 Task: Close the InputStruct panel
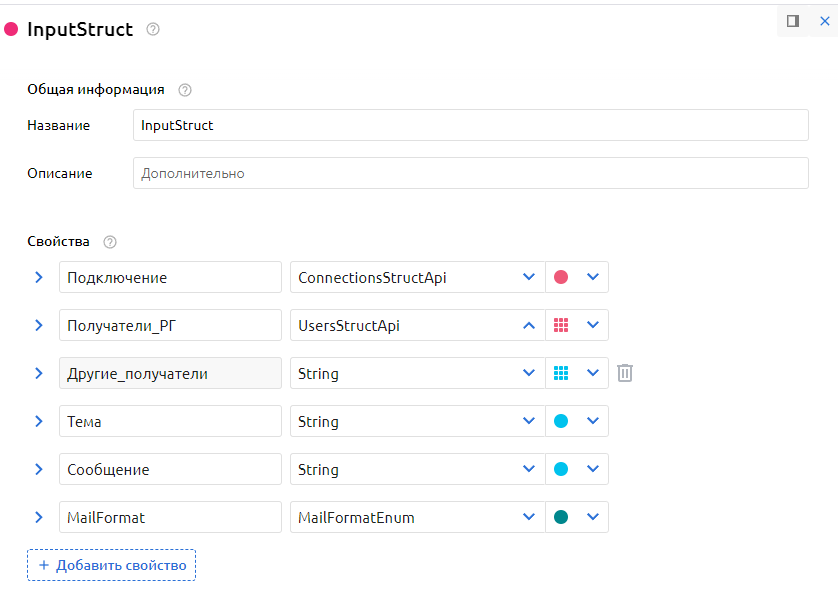click(x=824, y=21)
